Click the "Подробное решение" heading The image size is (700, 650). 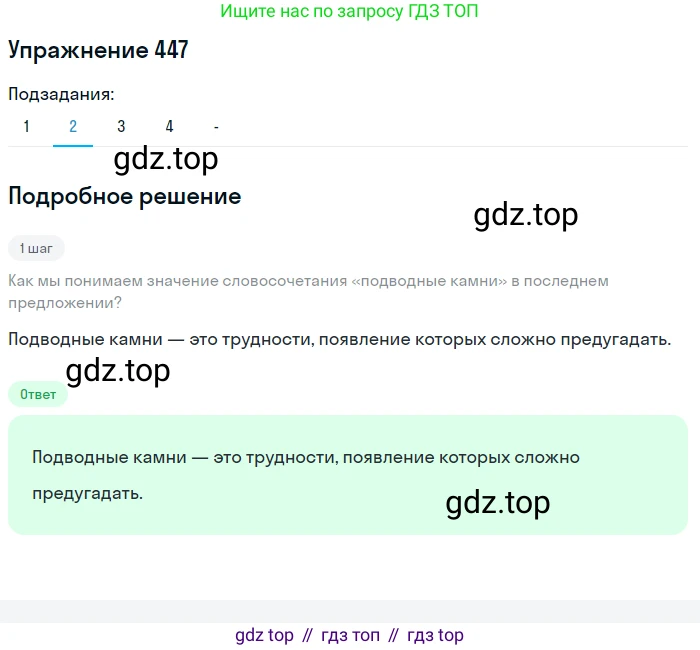click(124, 196)
